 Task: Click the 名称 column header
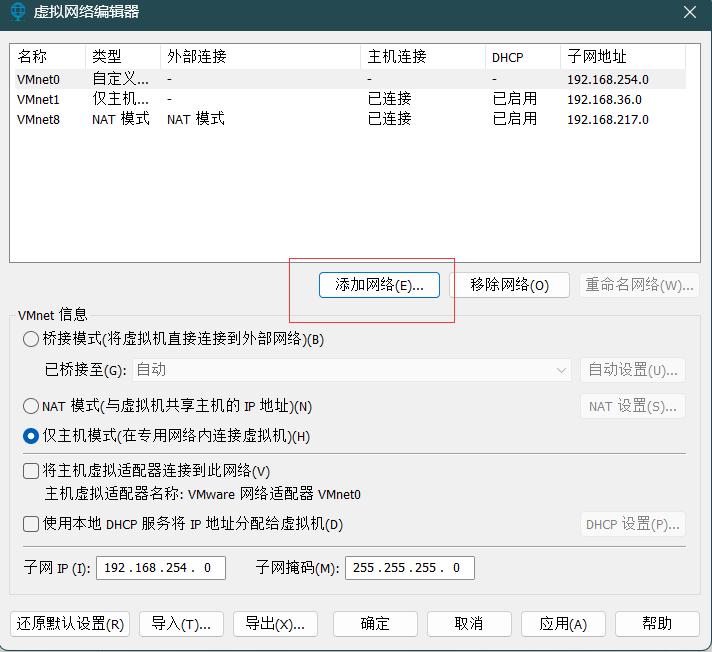(x=48, y=57)
